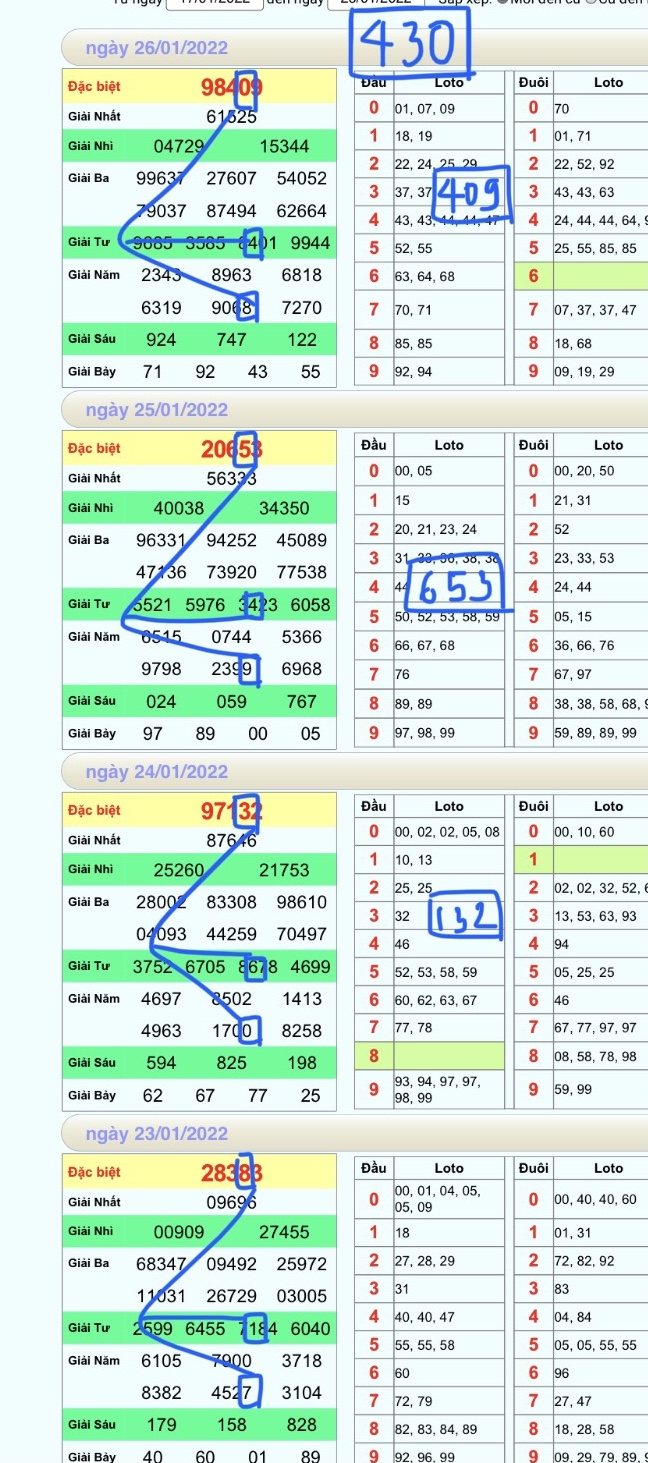The image size is (648, 1463).
Task: Click the Giải Ba number 87494
Action: 231,211
